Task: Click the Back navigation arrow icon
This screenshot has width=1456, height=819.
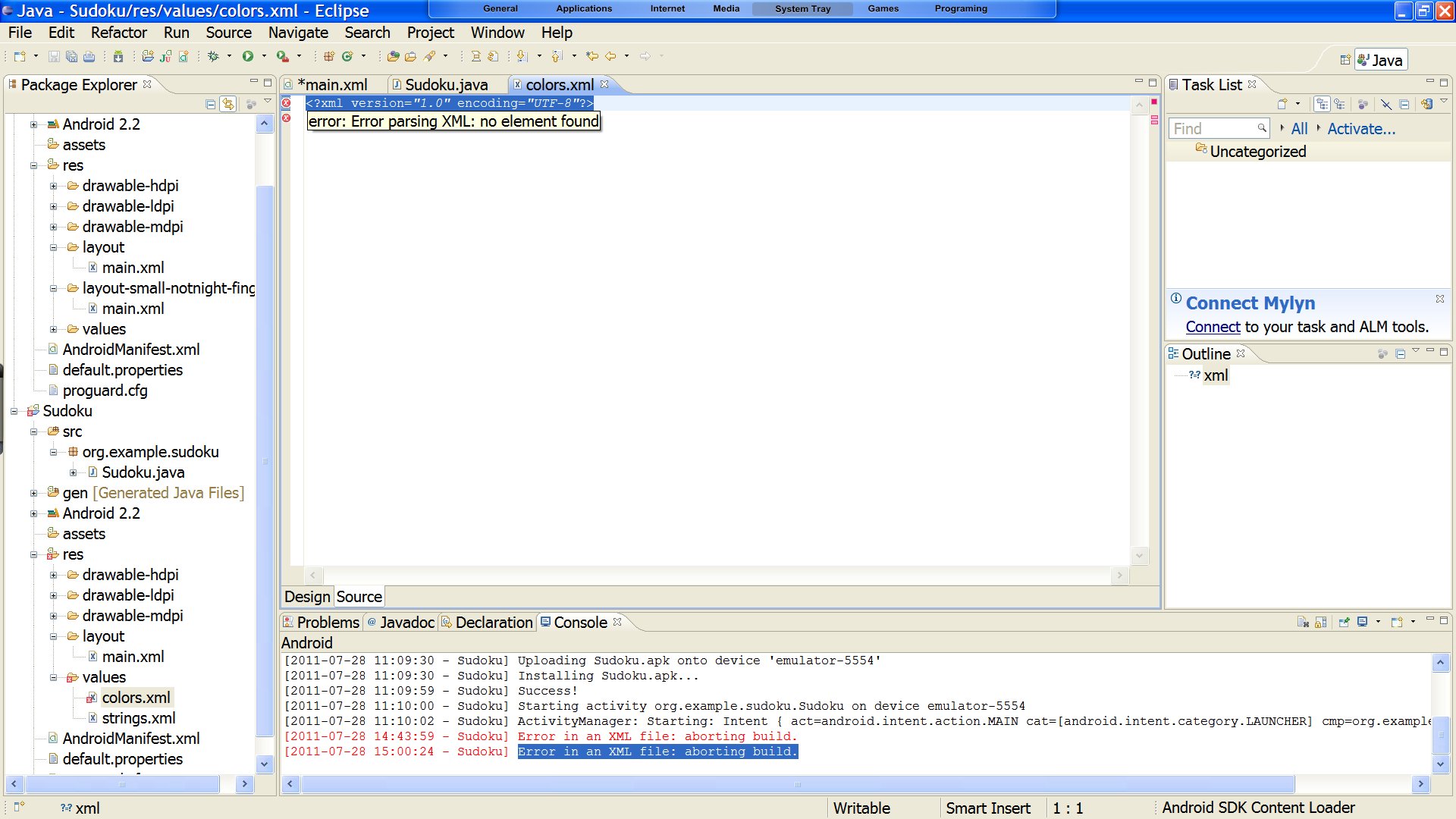Action: pos(610,56)
